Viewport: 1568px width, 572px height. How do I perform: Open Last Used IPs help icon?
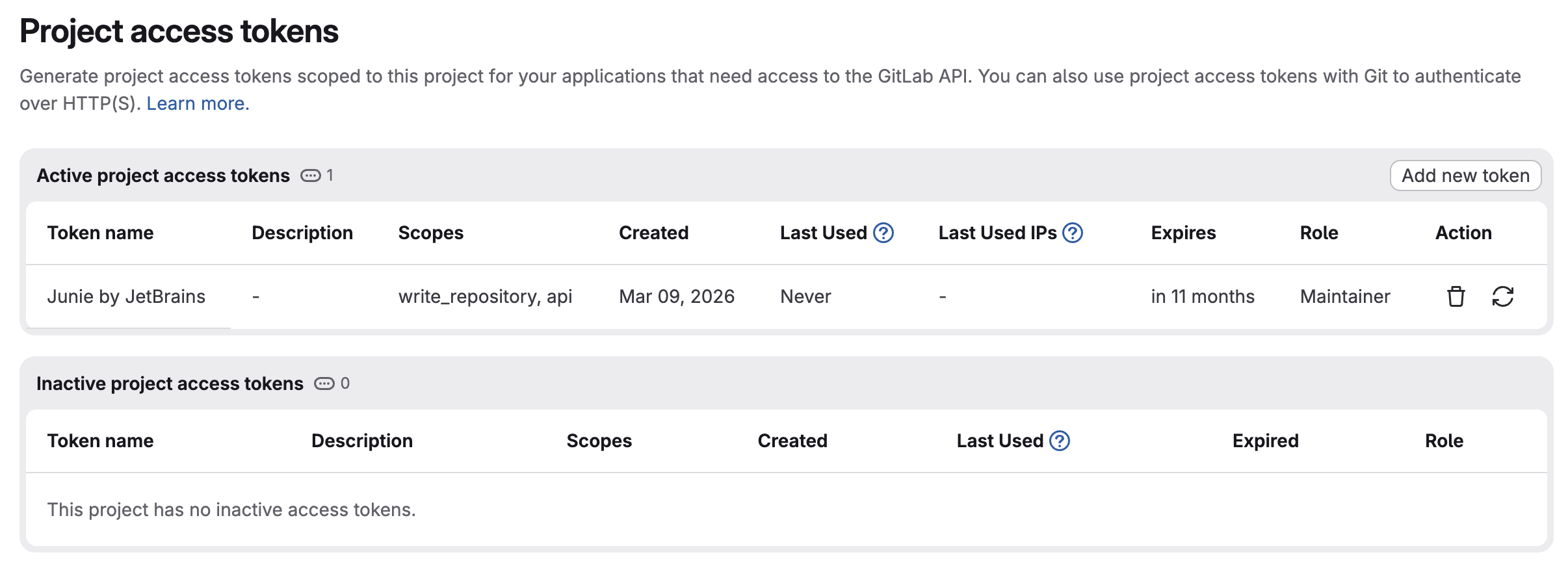point(1072,233)
